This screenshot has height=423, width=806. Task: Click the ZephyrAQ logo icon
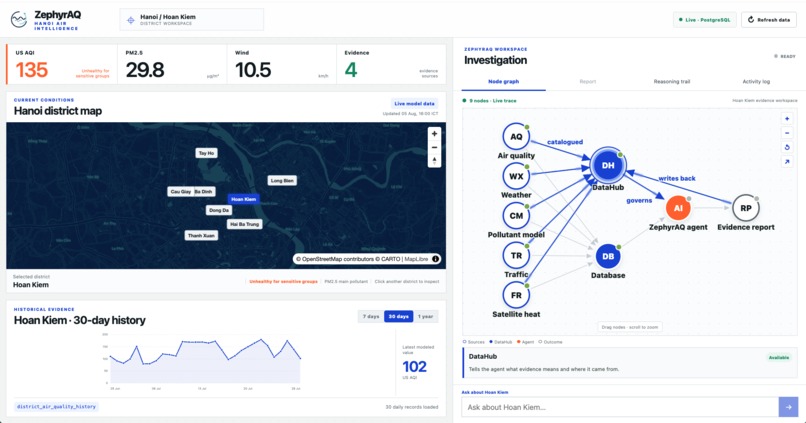(x=19, y=20)
